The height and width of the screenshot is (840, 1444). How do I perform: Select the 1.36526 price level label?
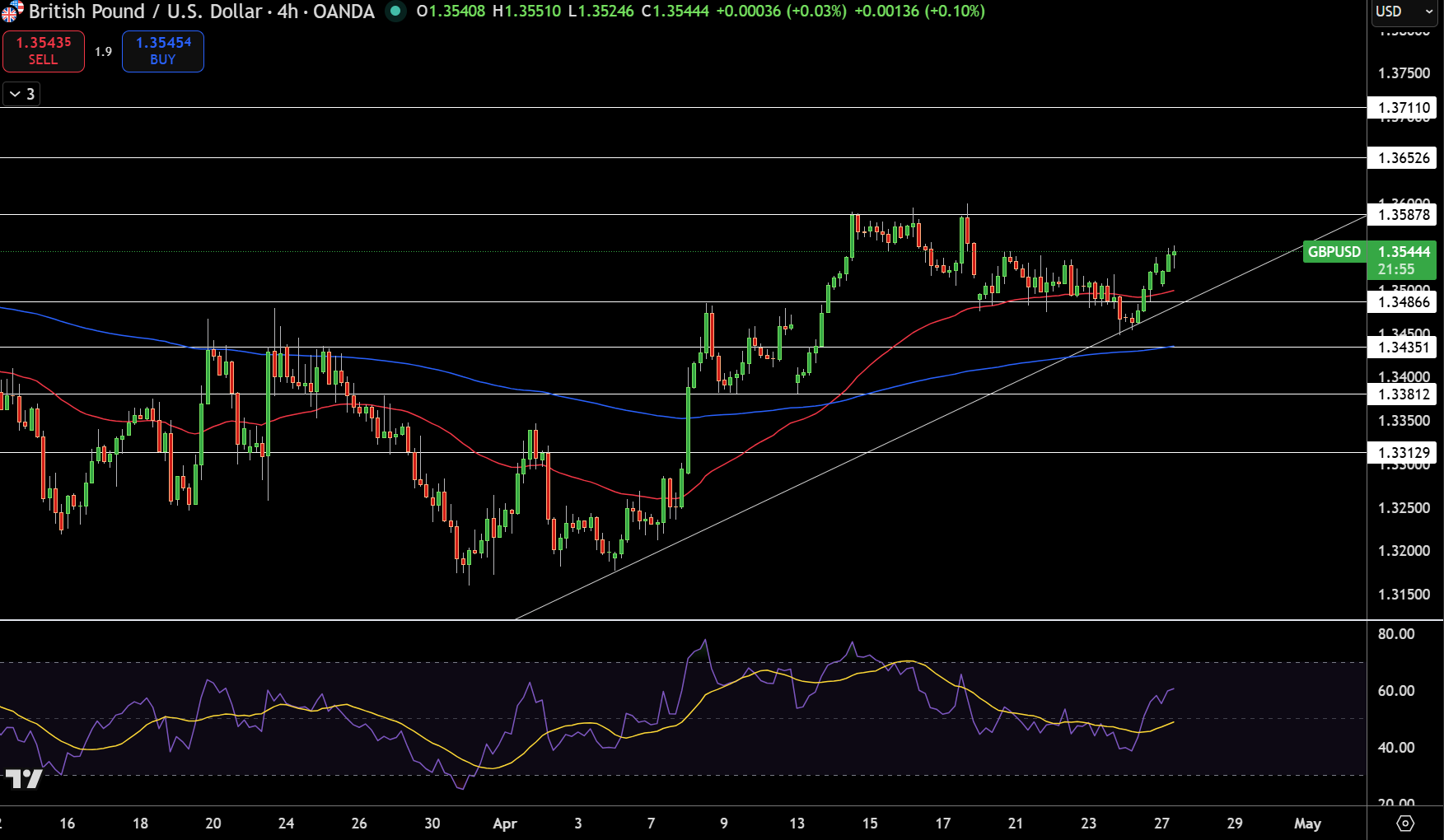[1404, 158]
